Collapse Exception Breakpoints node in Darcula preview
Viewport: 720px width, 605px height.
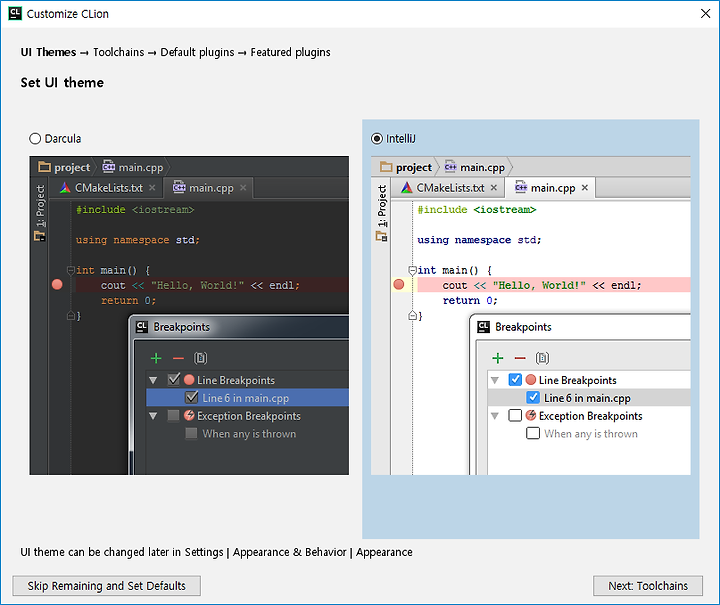(153, 416)
